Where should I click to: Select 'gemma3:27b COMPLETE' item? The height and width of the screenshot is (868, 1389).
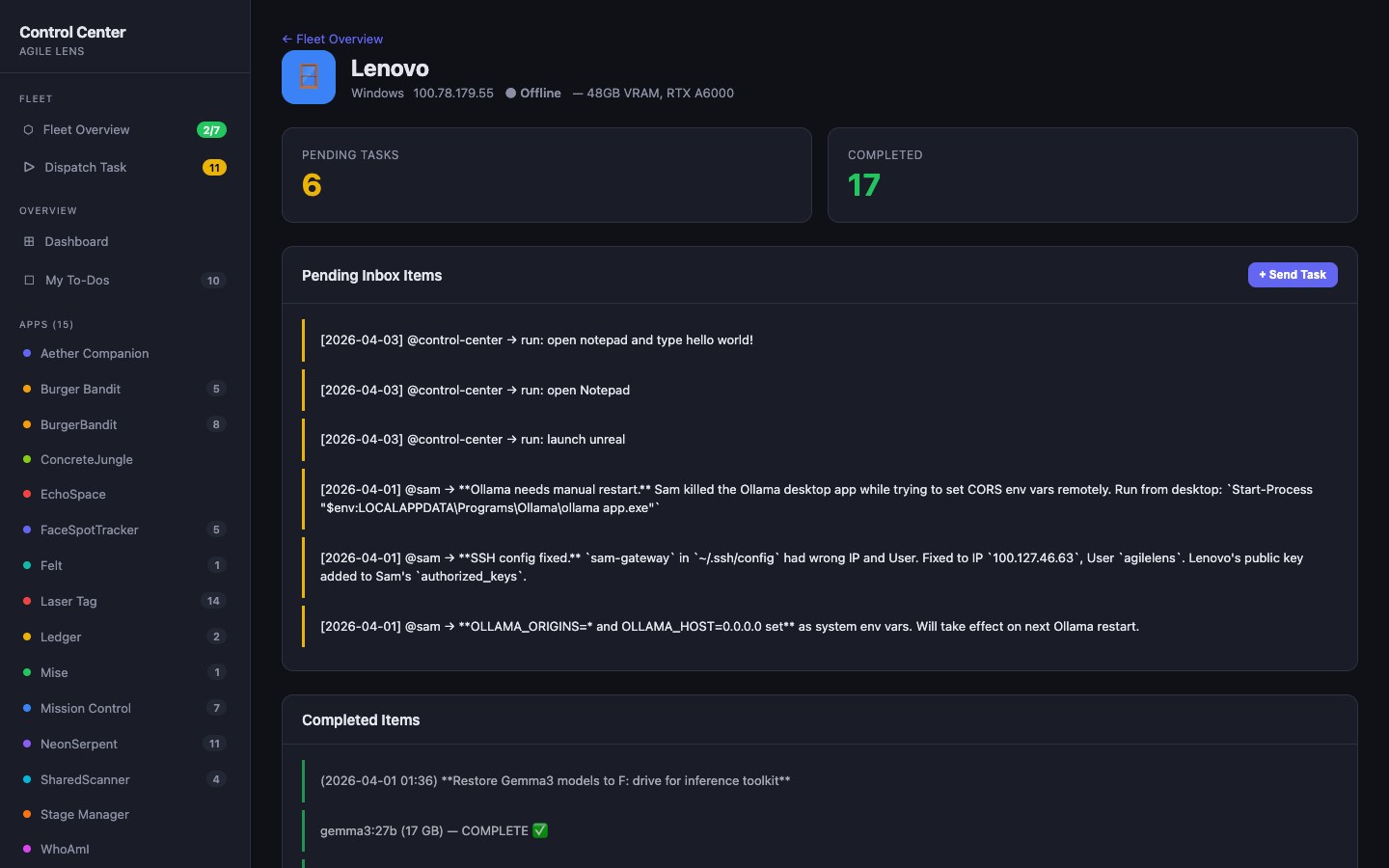[x=820, y=830]
